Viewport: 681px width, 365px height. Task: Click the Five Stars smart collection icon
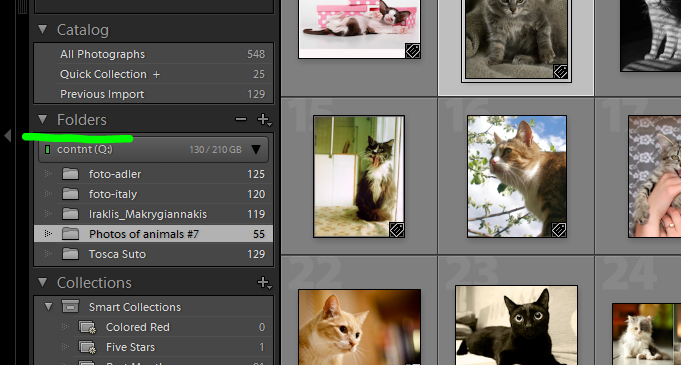pos(87,347)
